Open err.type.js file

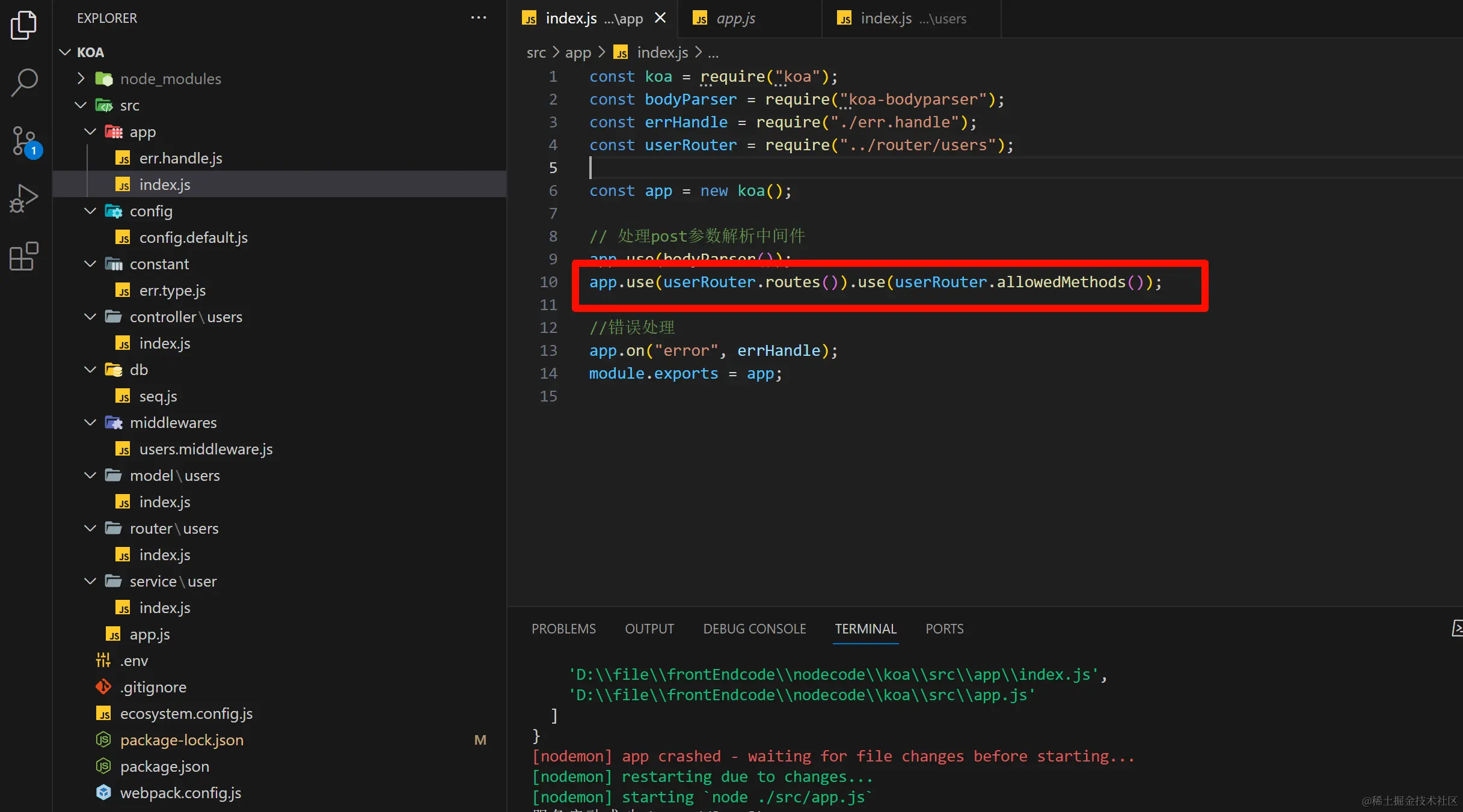point(280,290)
